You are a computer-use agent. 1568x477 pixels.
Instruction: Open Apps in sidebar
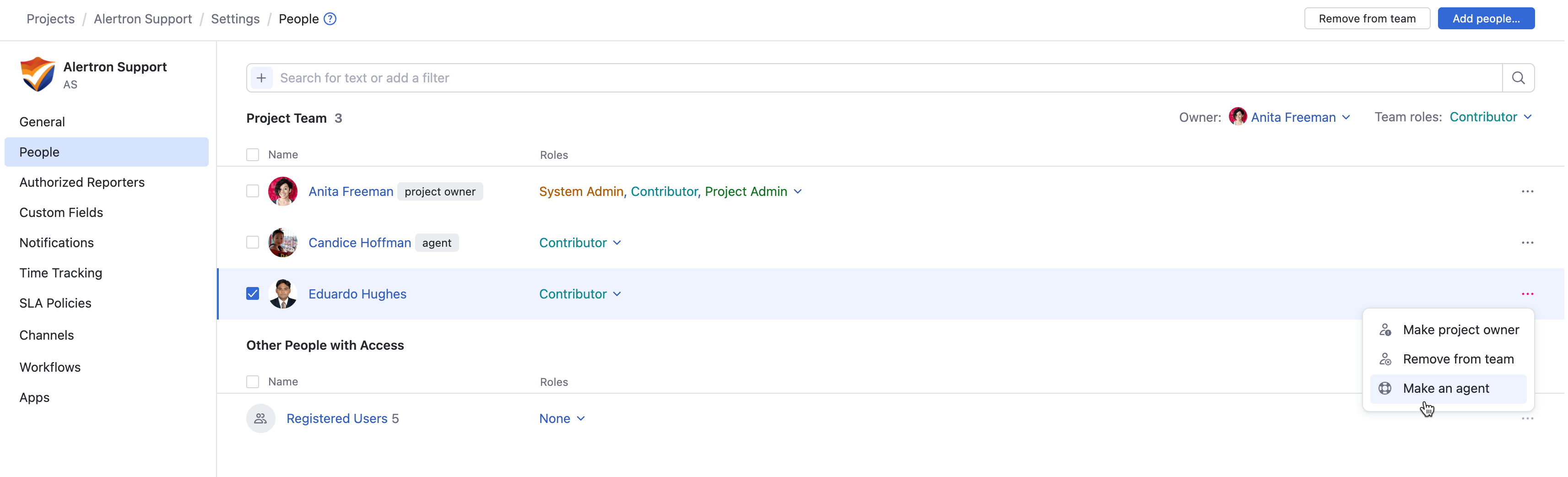[x=107, y=397]
